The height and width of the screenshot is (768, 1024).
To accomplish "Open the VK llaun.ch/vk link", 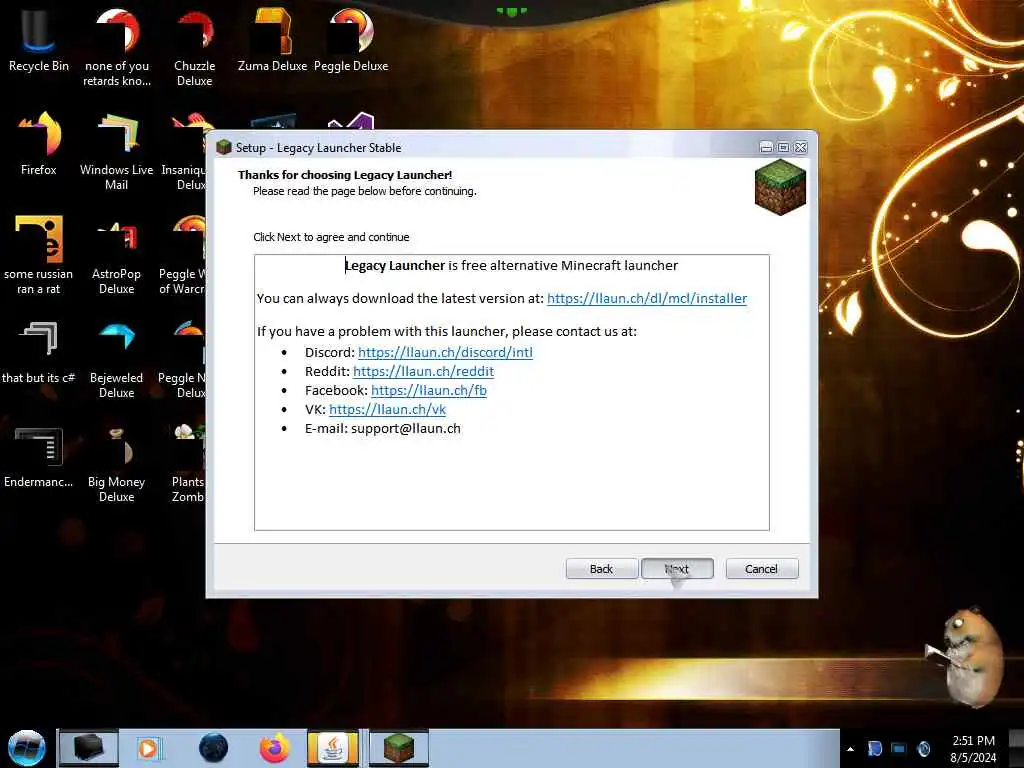I will tap(387, 409).
